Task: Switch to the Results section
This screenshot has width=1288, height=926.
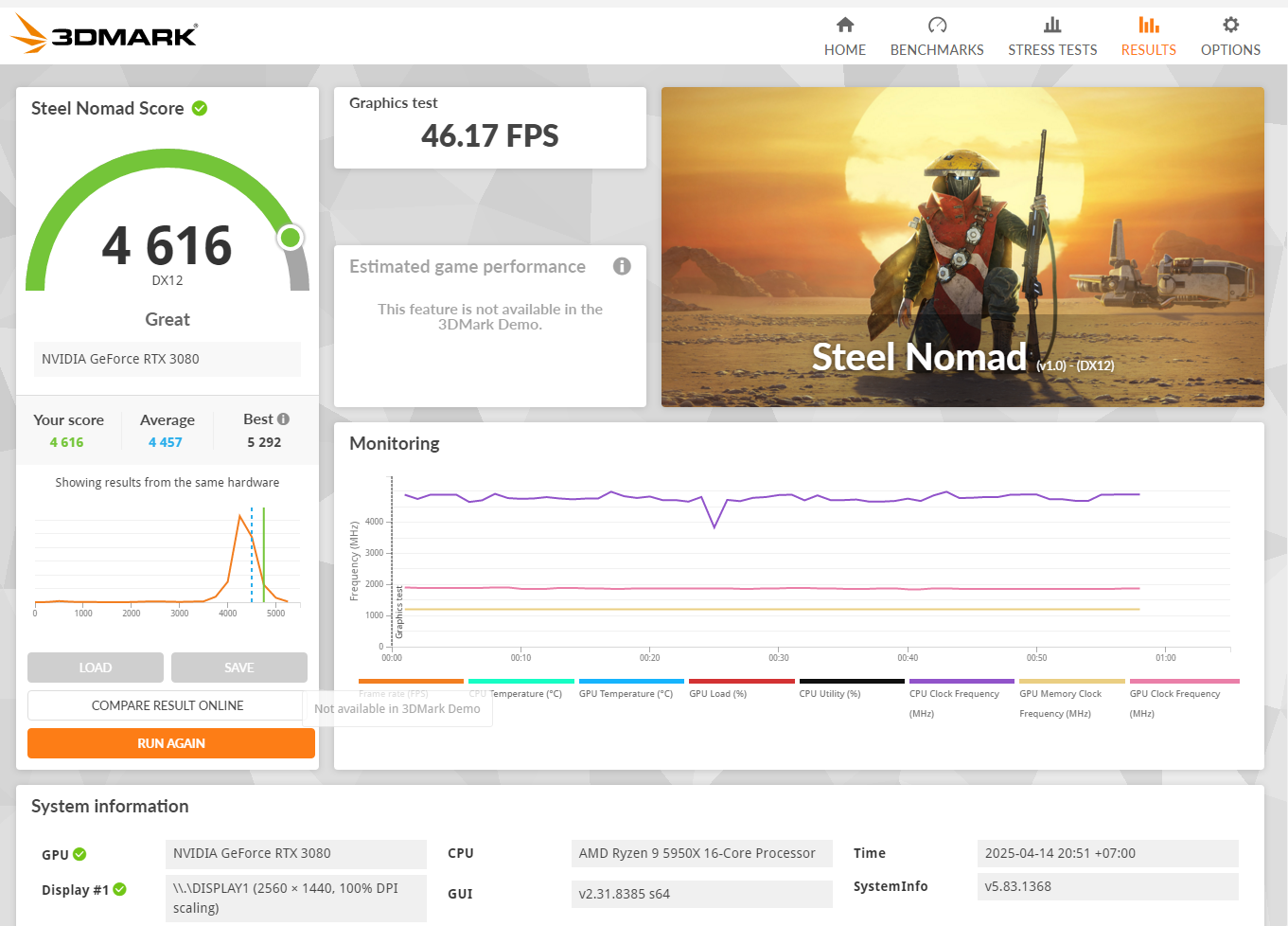Action: 1148,37
